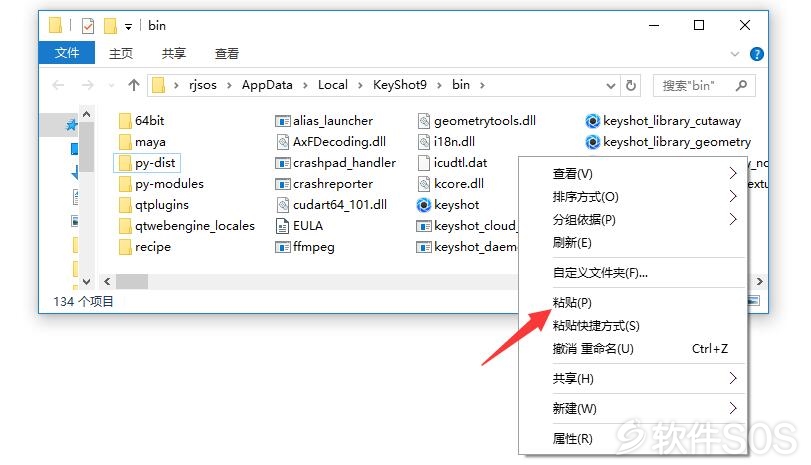Select the qtplugins folder icon
811x465 pixels.
point(125,205)
